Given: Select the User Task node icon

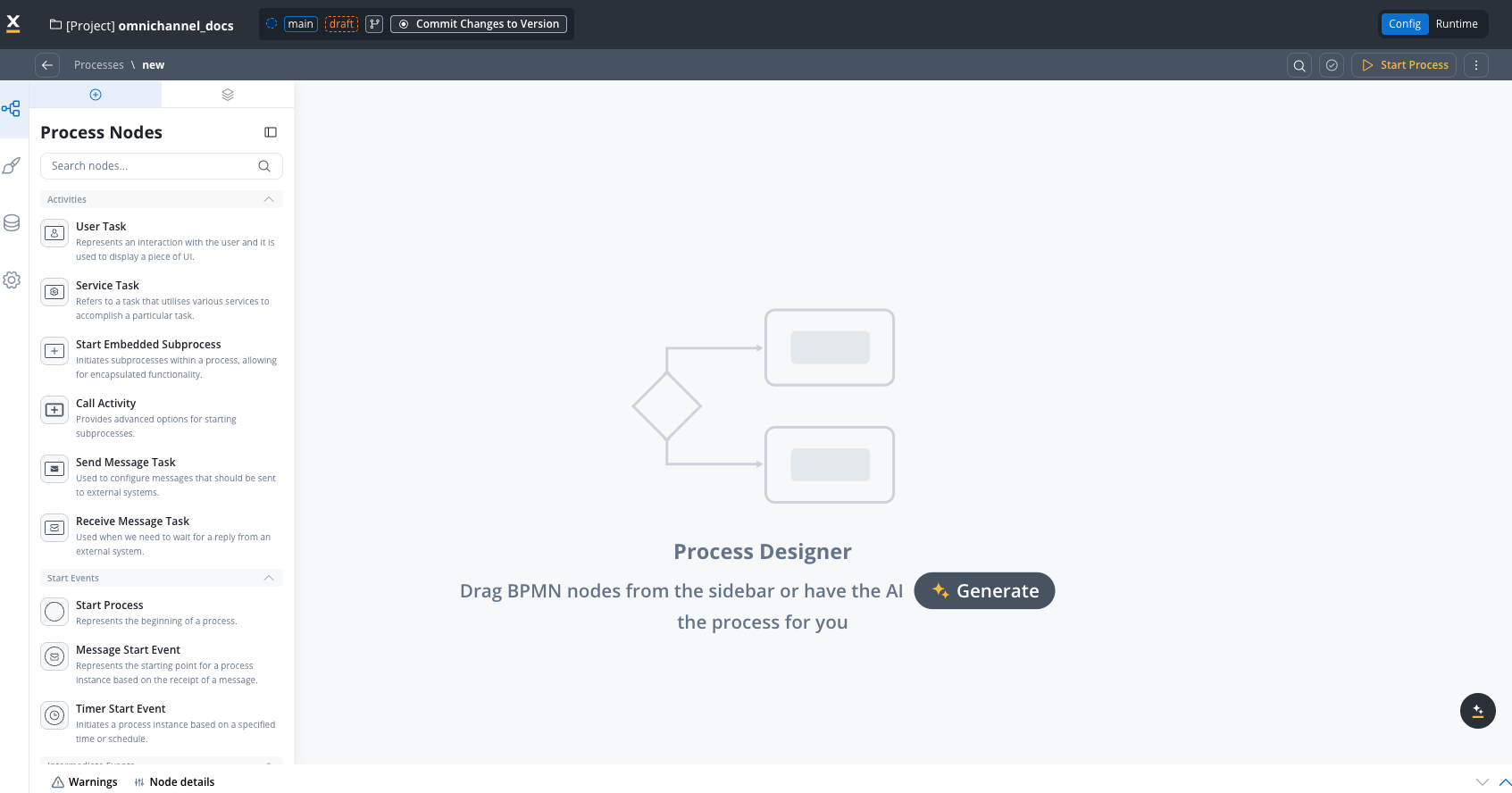Looking at the screenshot, I should click(54, 233).
